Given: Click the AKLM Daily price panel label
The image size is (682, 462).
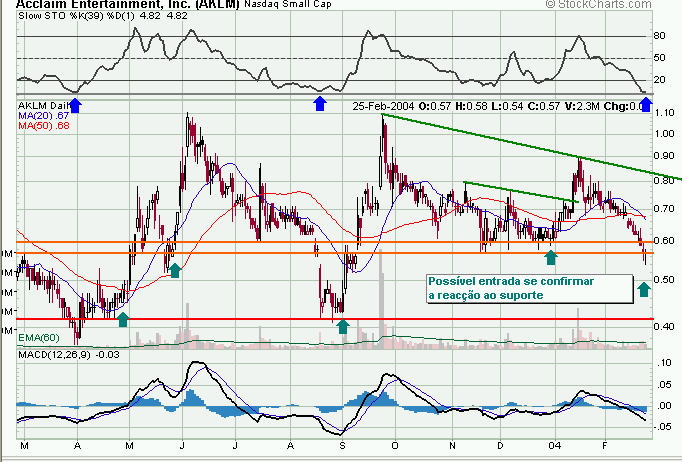Looking at the screenshot, I should [43, 106].
